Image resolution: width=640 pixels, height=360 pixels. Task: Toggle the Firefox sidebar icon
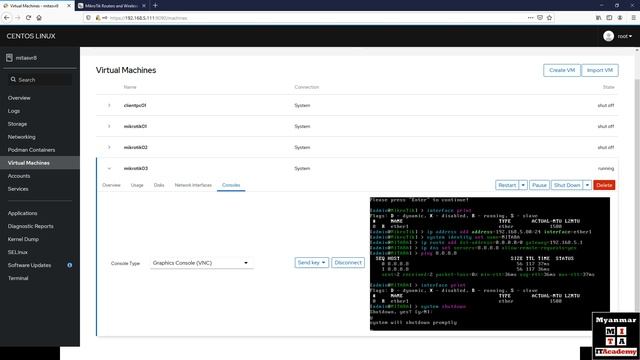[609, 18]
